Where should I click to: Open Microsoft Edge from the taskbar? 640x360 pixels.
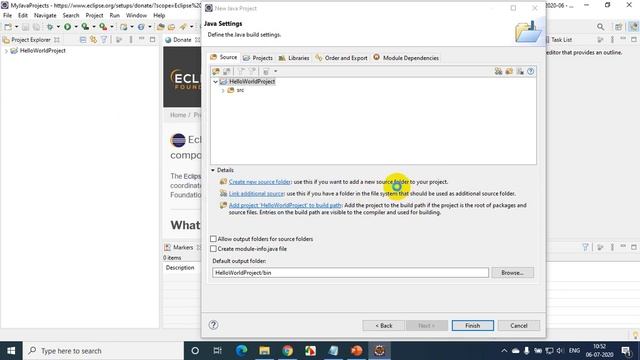pyautogui.click(x=242, y=351)
